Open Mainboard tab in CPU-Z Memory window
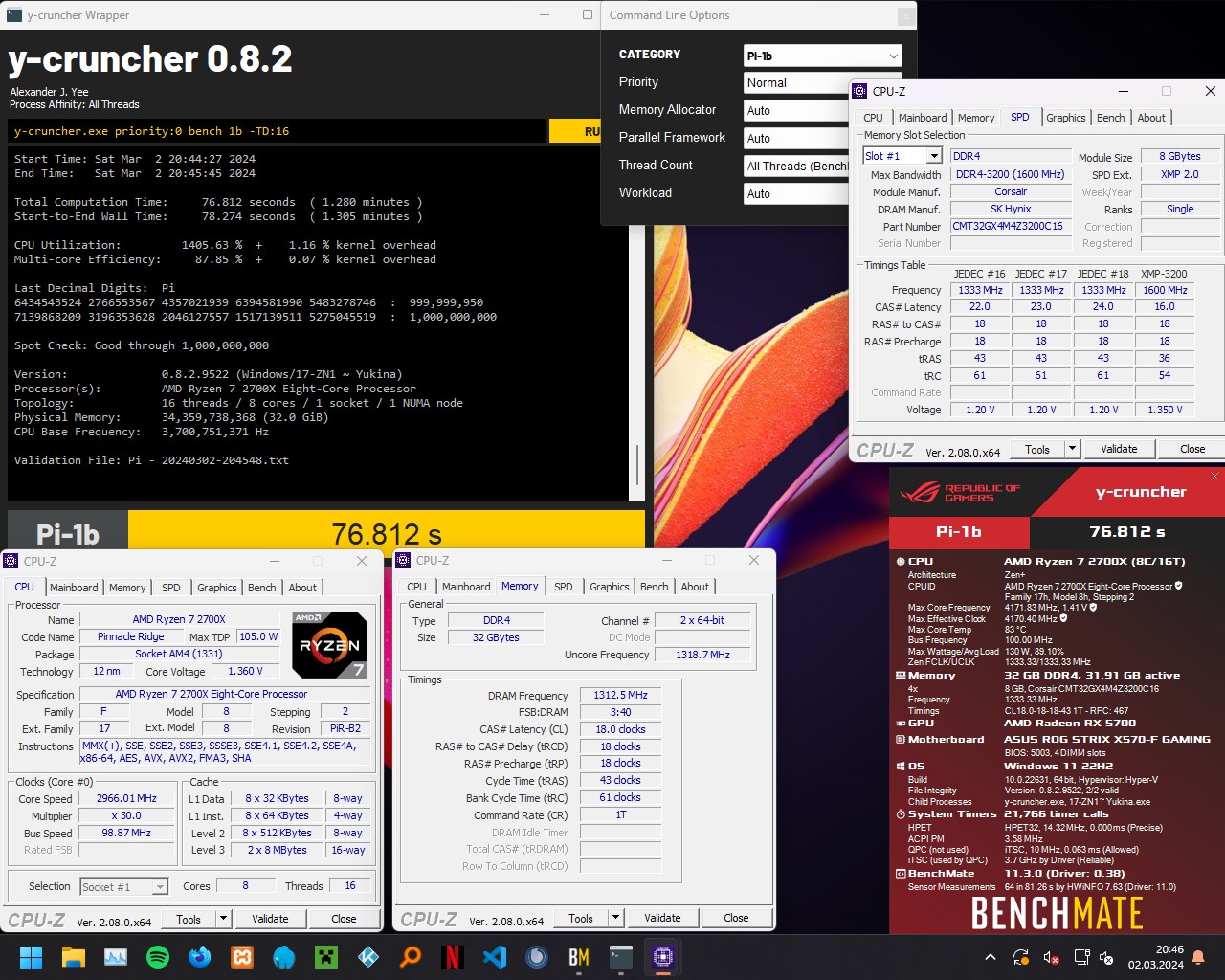The width and height of the screenshot is (1225, 980). (x=466, y=587)
